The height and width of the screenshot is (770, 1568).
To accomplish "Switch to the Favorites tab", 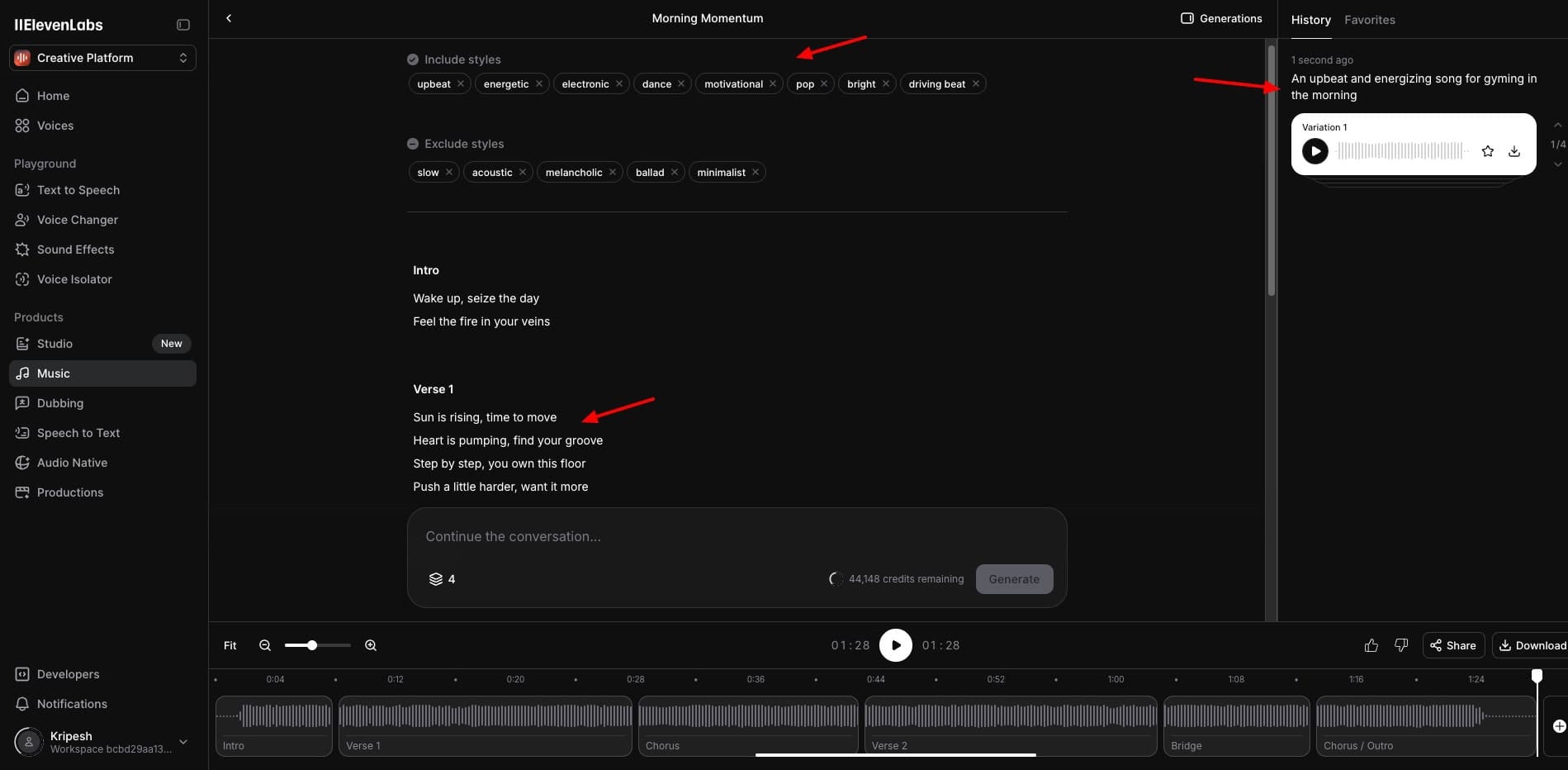I will point(1369,20).
